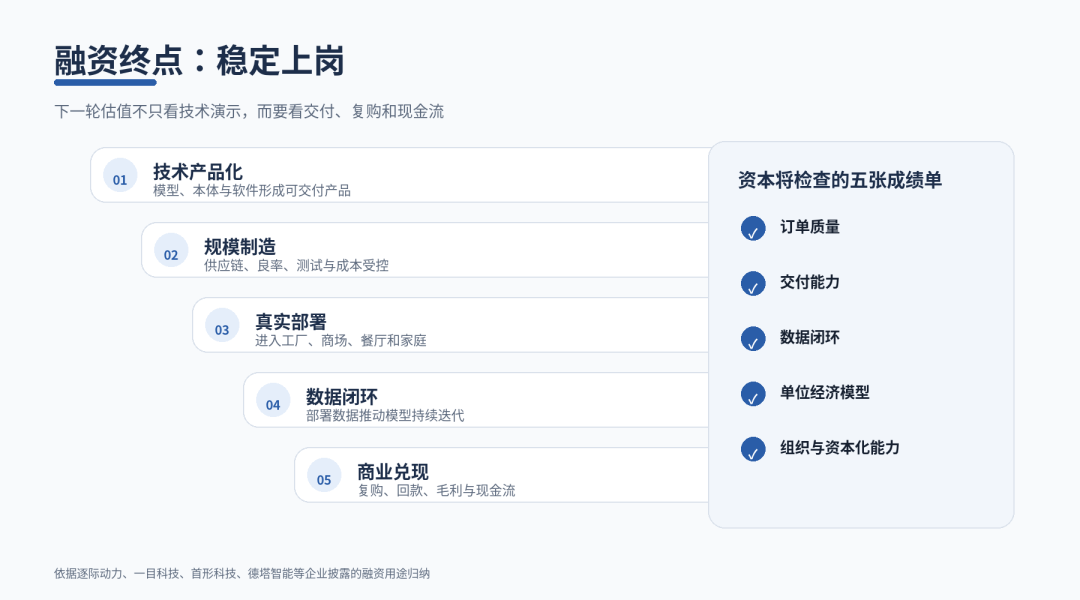Click the checkmark icon beside 数据闭环 in right panel
The image size is (1080, 600).
pyautogui.click(x=753, y=338)
